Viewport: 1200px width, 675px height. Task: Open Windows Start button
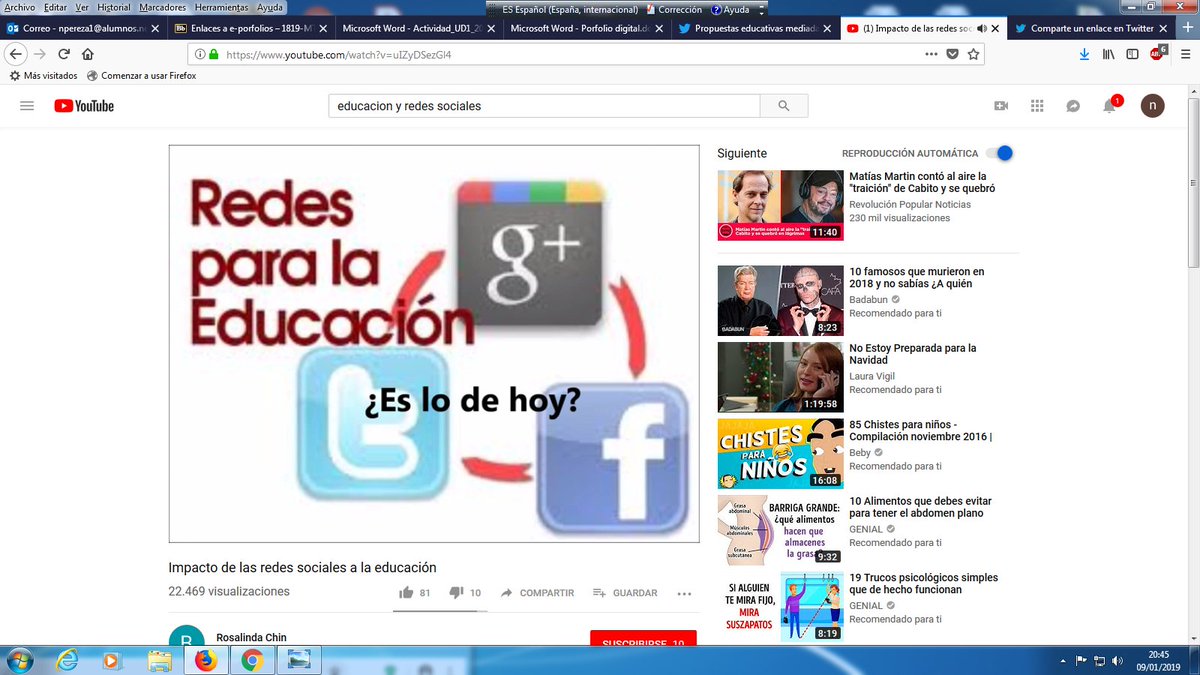(20, 659)
